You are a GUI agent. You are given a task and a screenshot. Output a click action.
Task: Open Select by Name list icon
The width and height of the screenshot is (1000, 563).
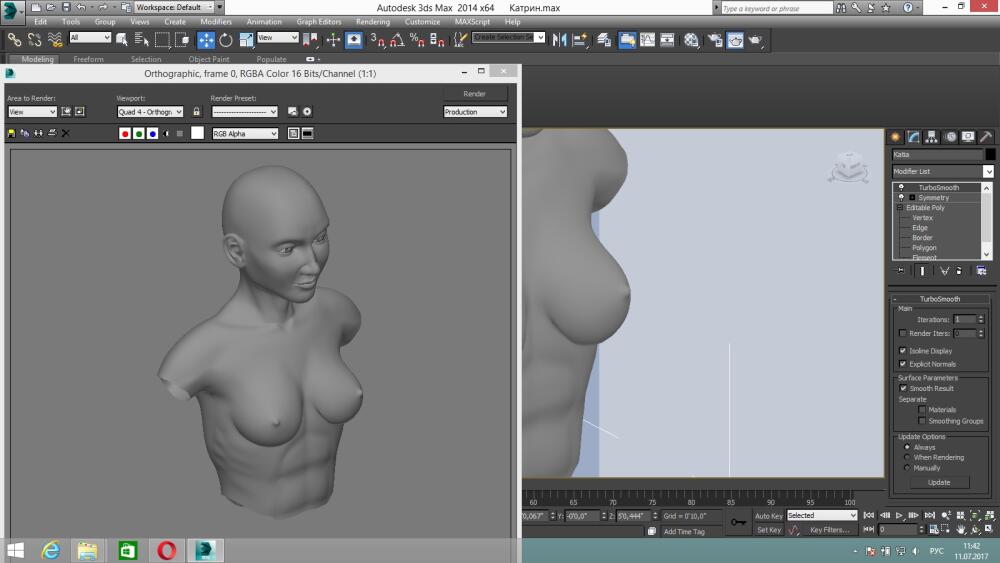point(142,40)
